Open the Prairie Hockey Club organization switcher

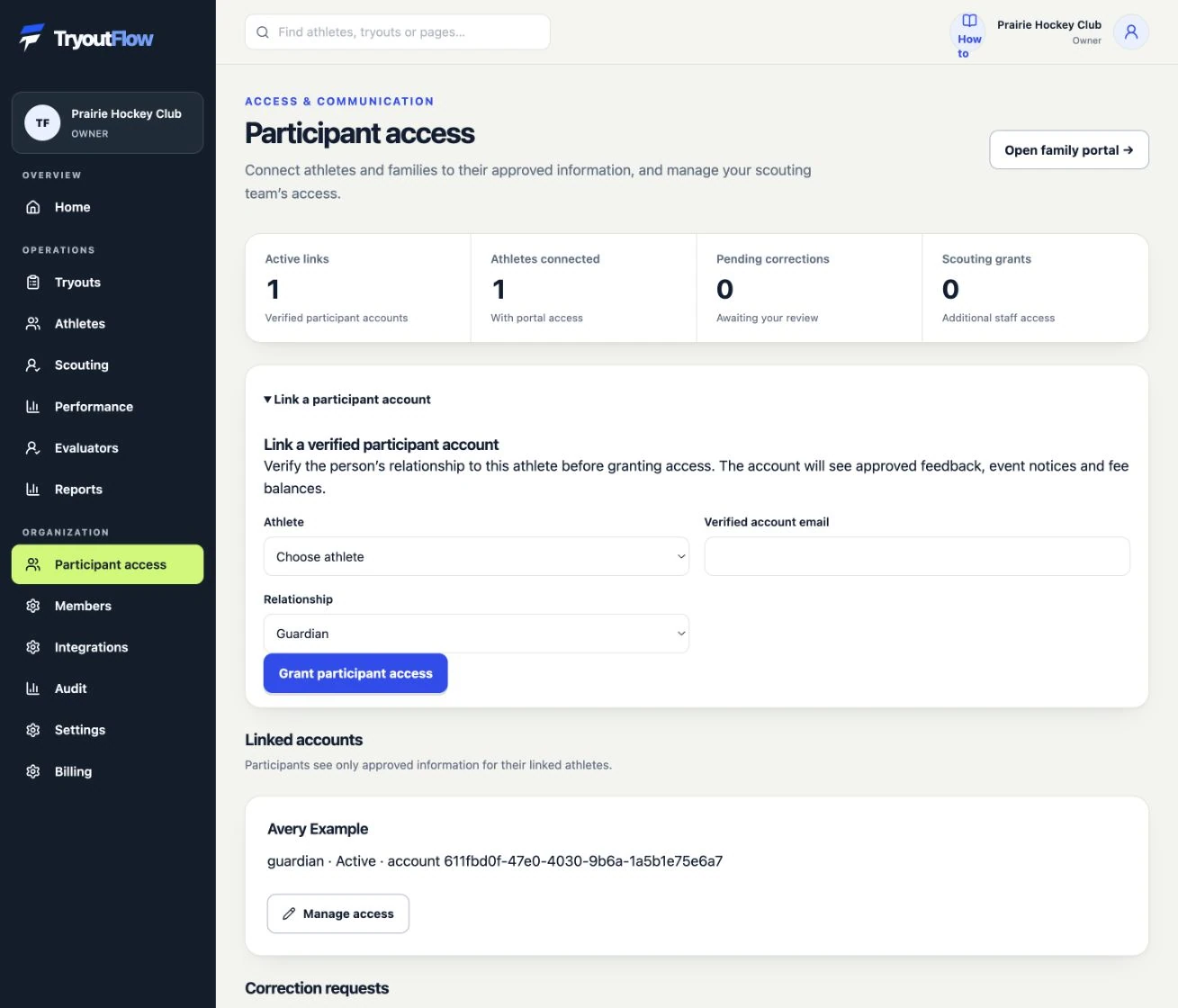108,123
